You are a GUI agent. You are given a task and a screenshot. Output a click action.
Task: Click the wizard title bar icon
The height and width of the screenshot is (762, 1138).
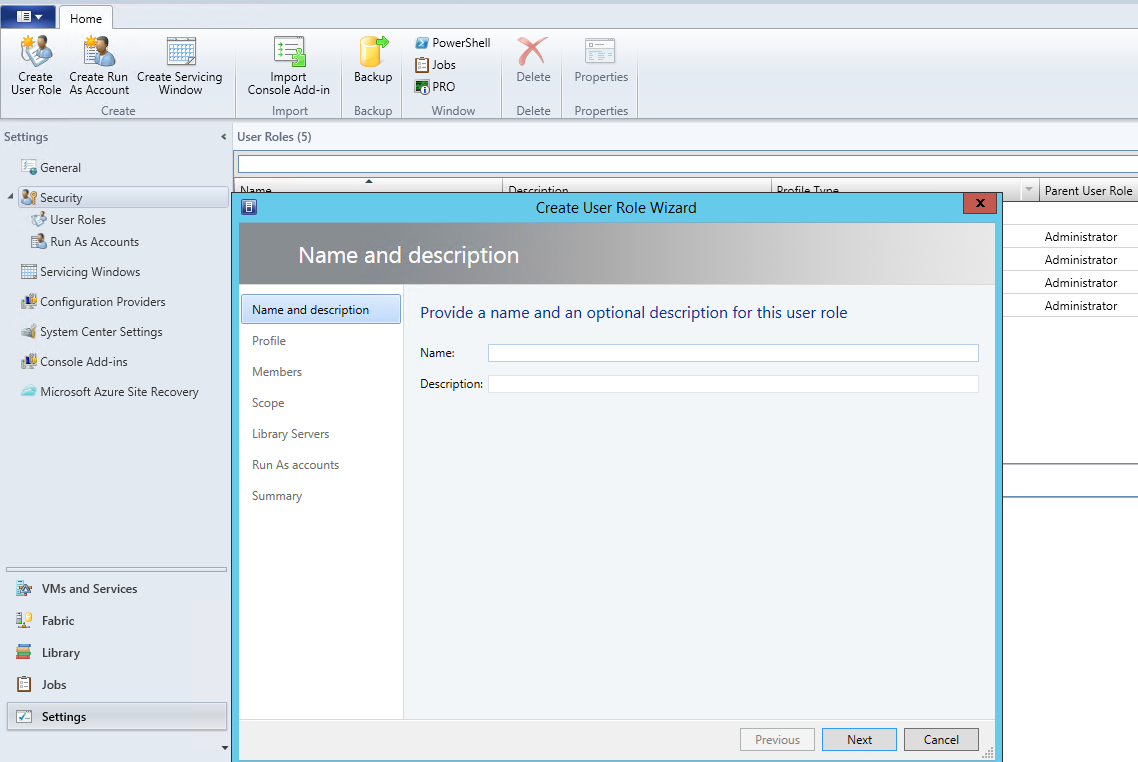[x=249, y=208]
